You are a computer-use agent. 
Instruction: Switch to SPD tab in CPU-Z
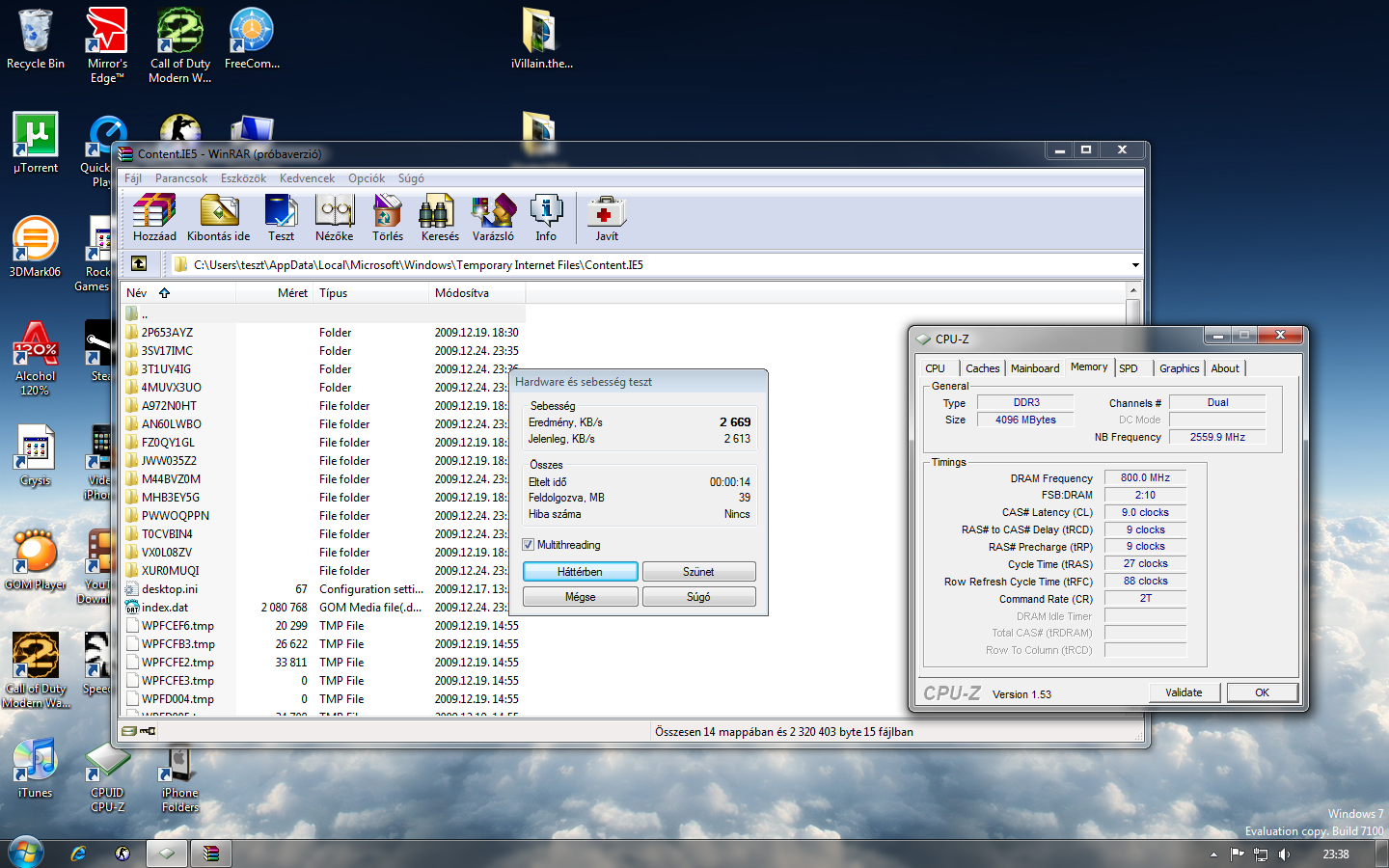1129,368
